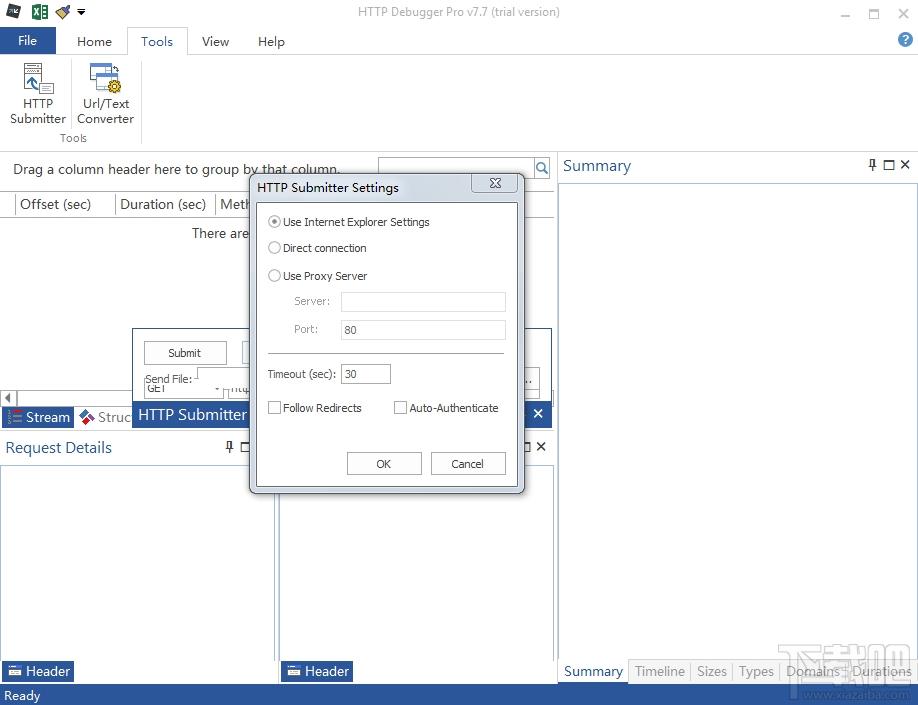Click the proxy Server input field

point(423,302)
